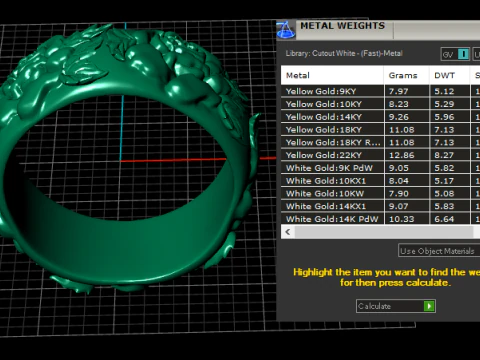This screenshot has height=360, width=480.
Task: Click the 6.64 DWT cell
Action: pos(449,219)
